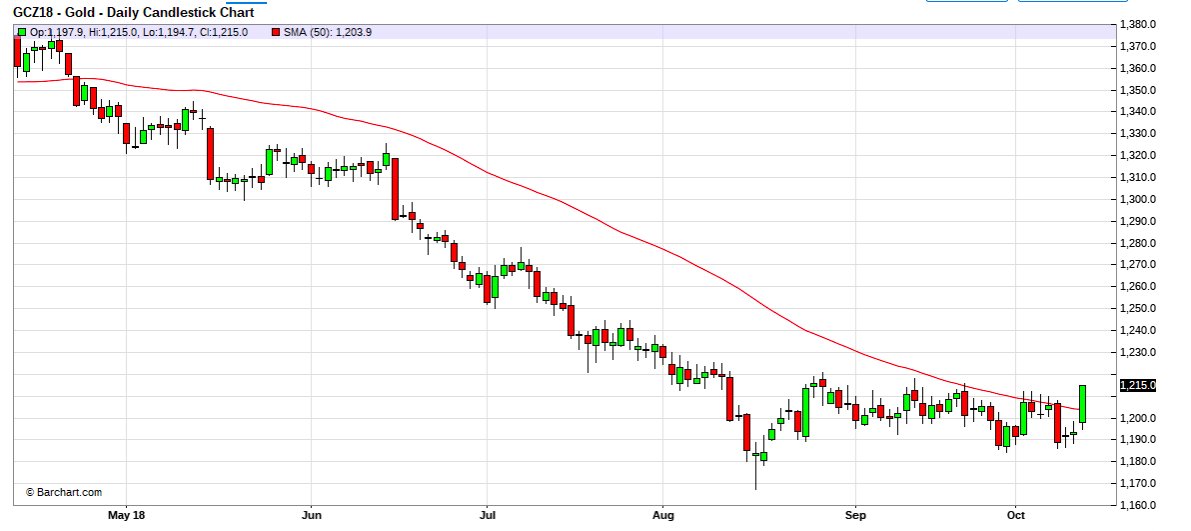Image resolution: width=1191 pixels, height=531 pixels.
Task: Click the SMA (50): 1,203.9 legend label
Action: click(327, 33)
